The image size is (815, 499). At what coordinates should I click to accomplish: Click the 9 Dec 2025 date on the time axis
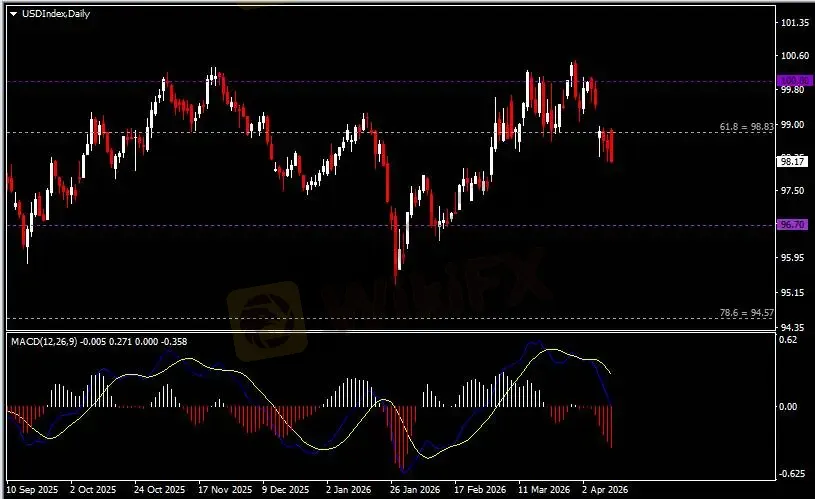(286, 491)
